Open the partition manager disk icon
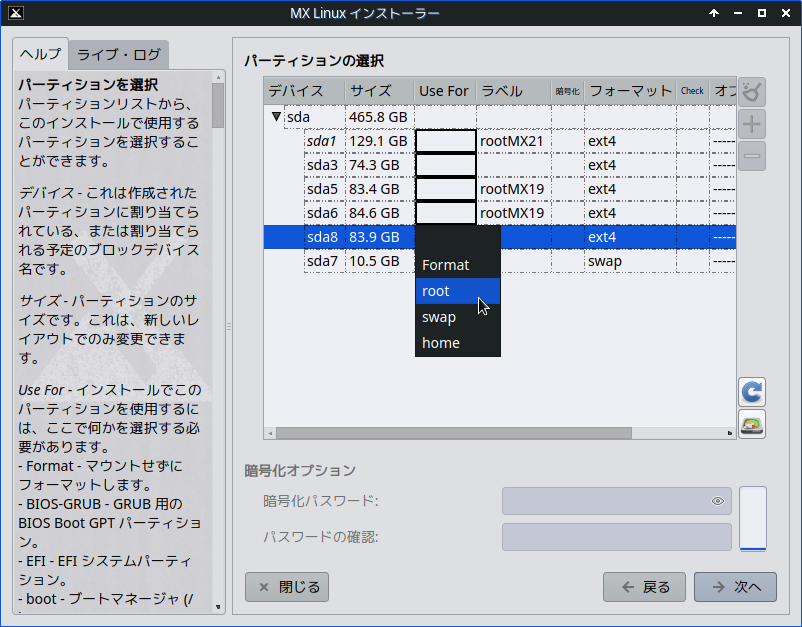Viewport: 802px width, 627px height. pyautogui.click(x=752, y=424)
